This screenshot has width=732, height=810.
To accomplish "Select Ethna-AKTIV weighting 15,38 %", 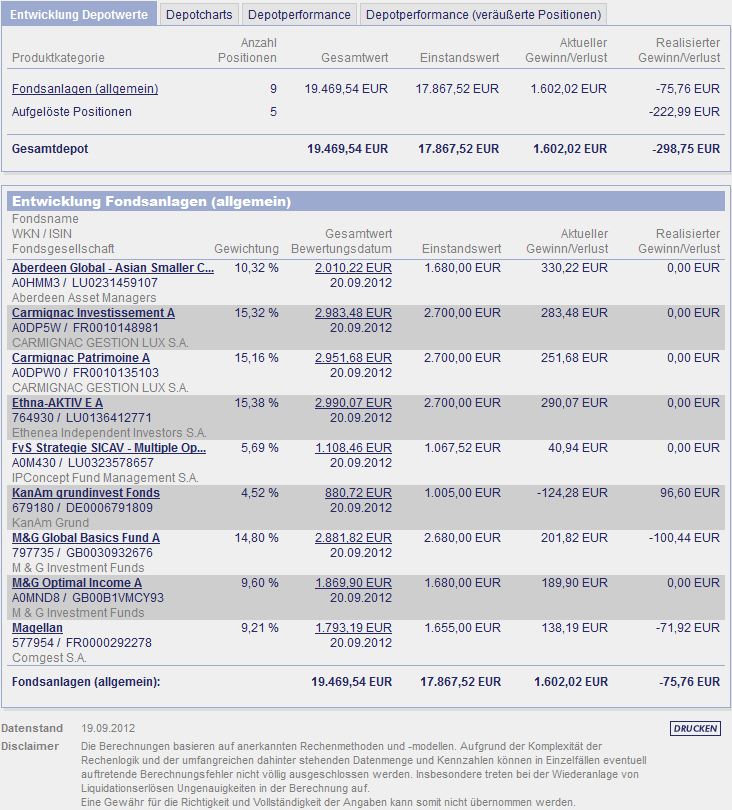I will [256, 402].
